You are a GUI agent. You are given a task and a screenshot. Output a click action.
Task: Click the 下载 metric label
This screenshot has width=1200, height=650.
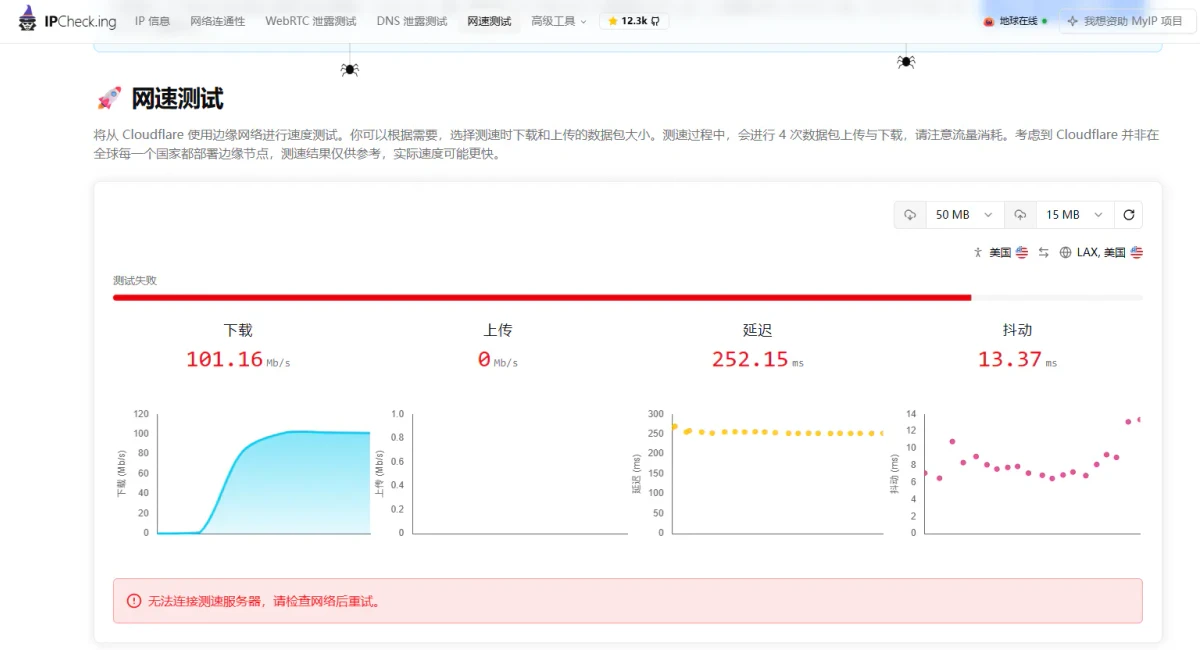point(238,330)
